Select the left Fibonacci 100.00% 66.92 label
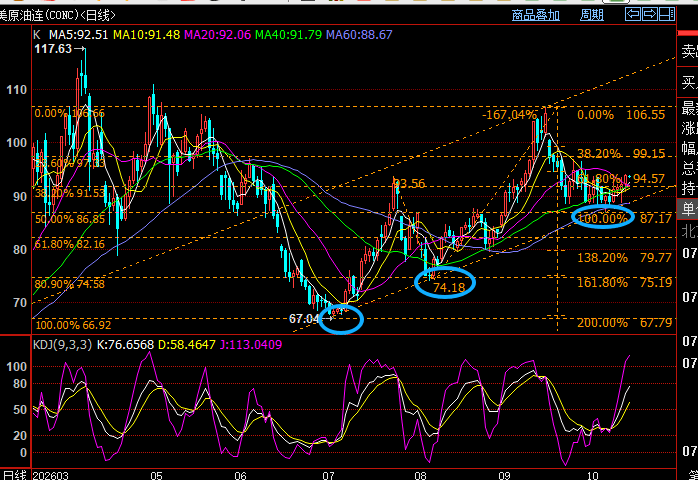 (x=73, y=325)
